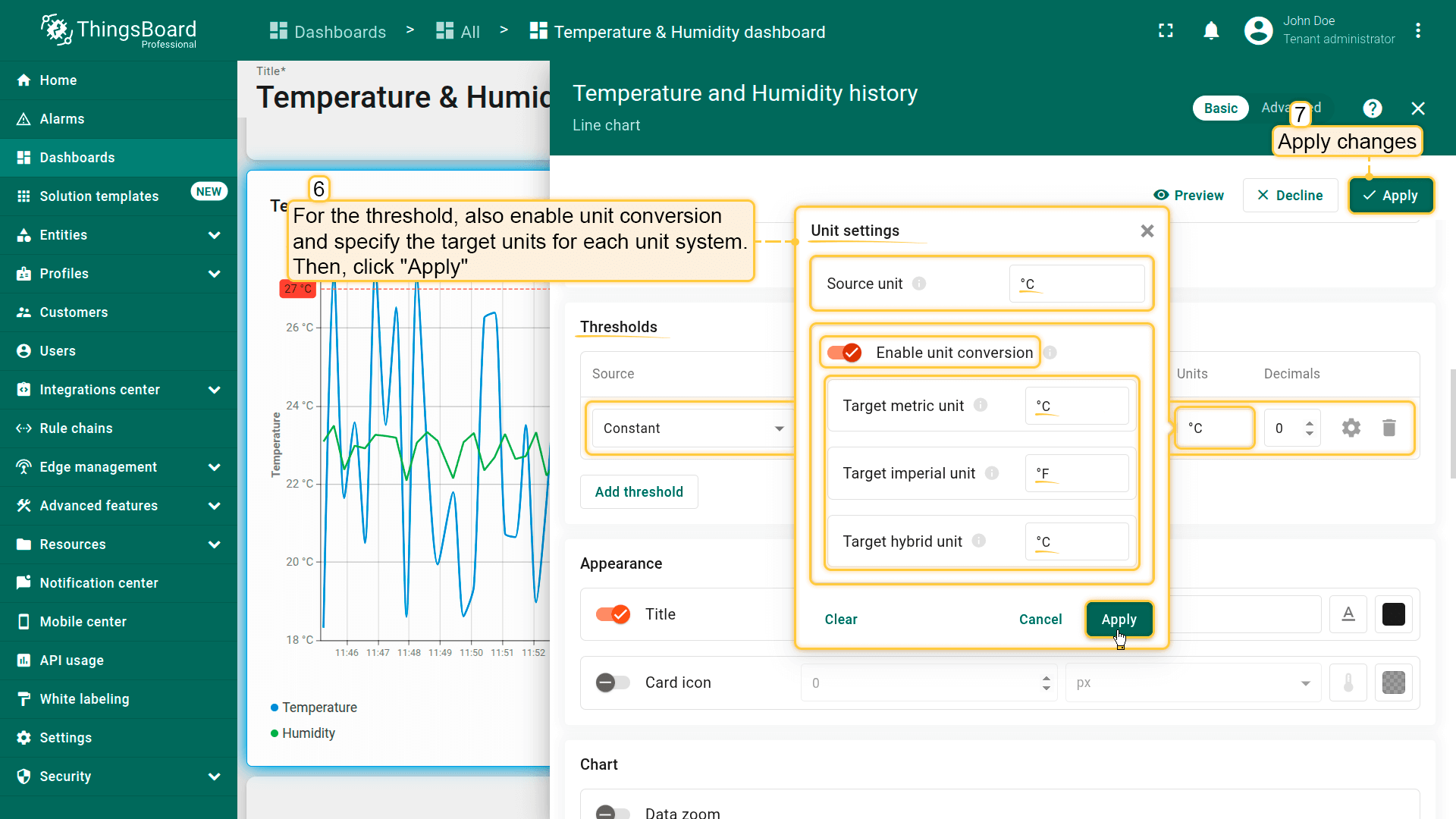Open the black title color swatch
The width and height of the screenshot is (1456, 819).
click(1393, 614)
